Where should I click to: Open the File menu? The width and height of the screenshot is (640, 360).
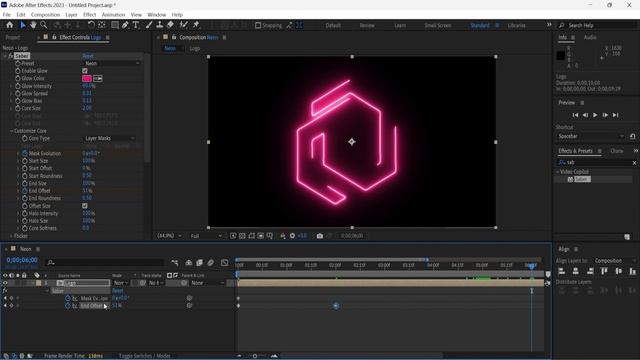pos(7,14)
